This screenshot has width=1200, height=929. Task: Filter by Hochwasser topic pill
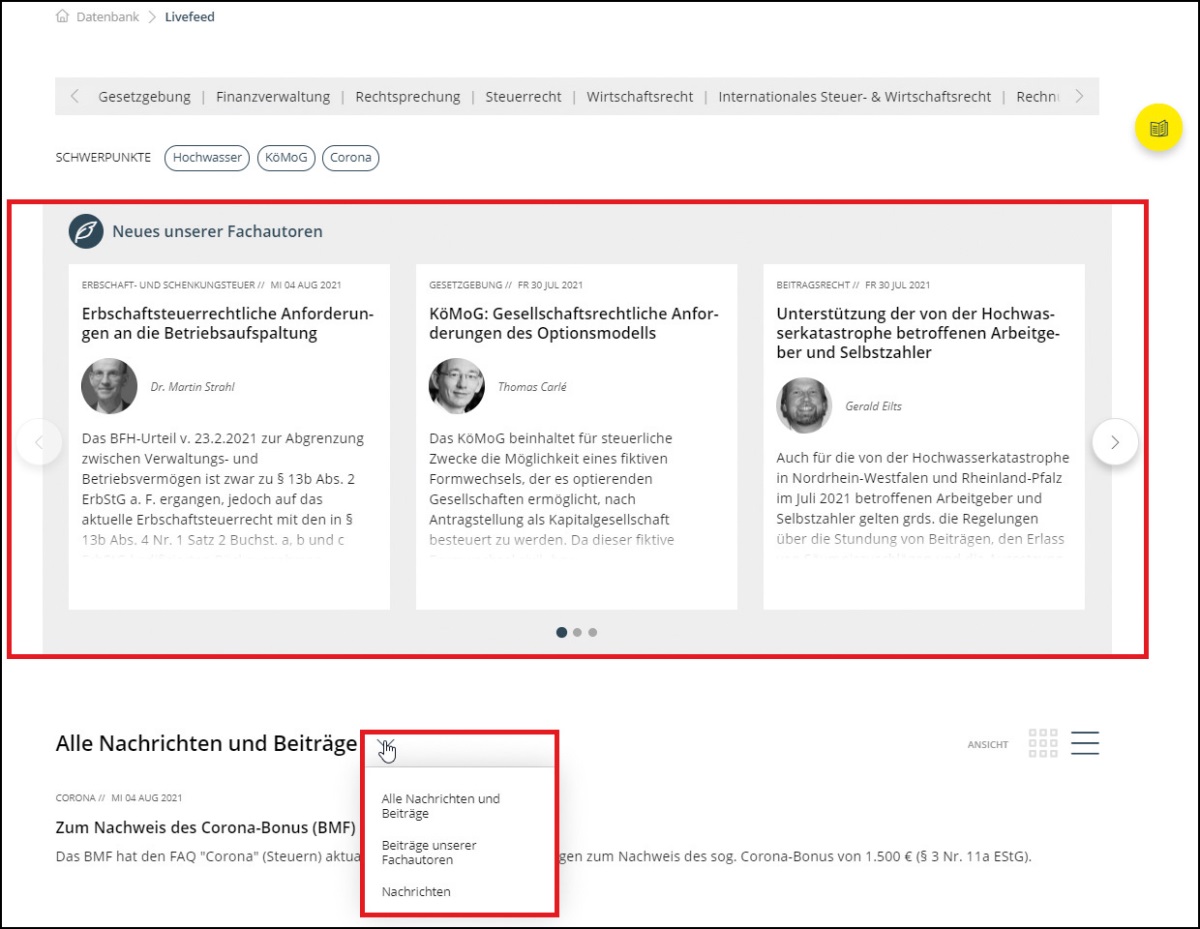coord(207,158)
